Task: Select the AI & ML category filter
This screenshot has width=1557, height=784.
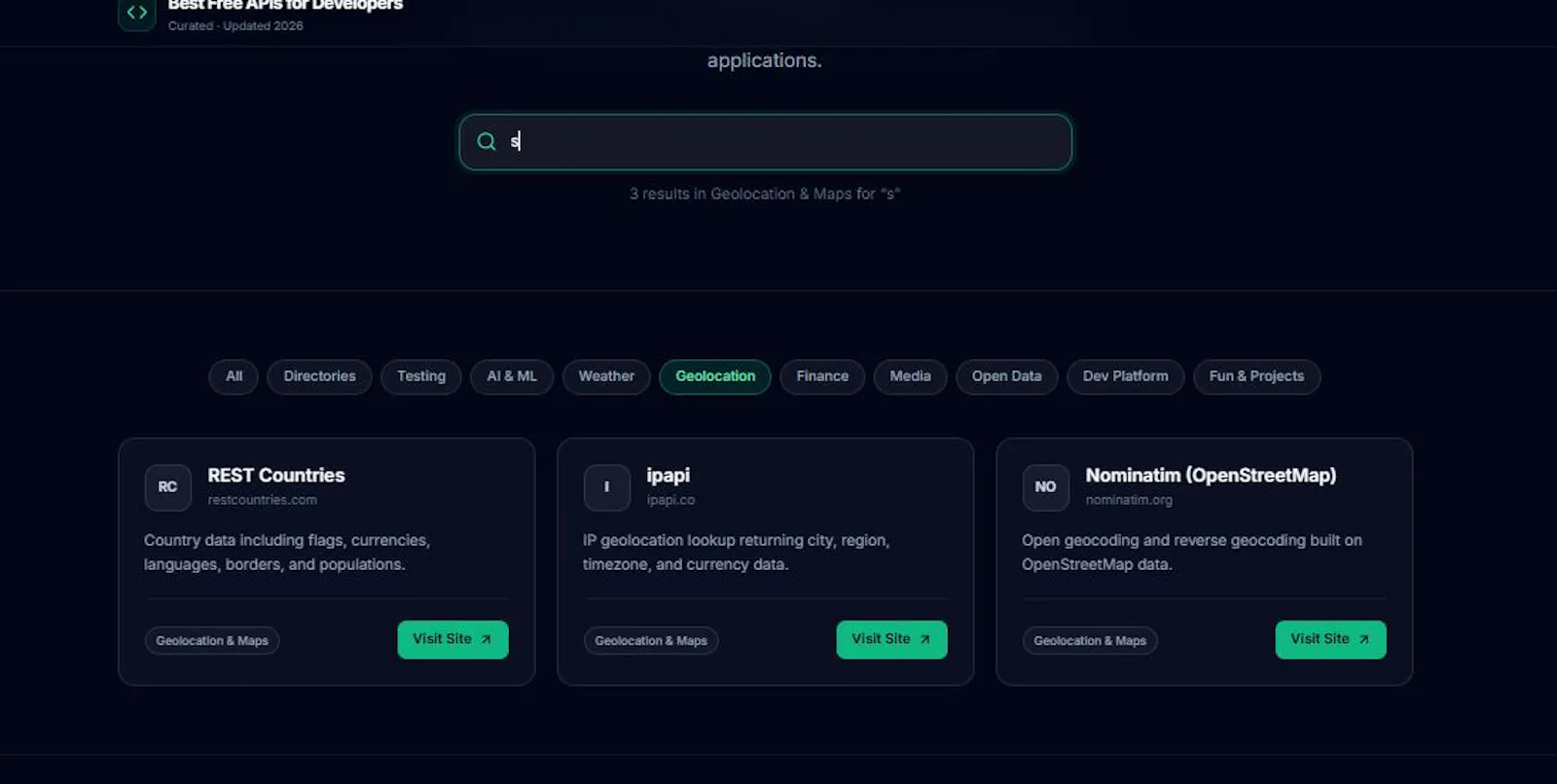Action: tap(512, 376)
